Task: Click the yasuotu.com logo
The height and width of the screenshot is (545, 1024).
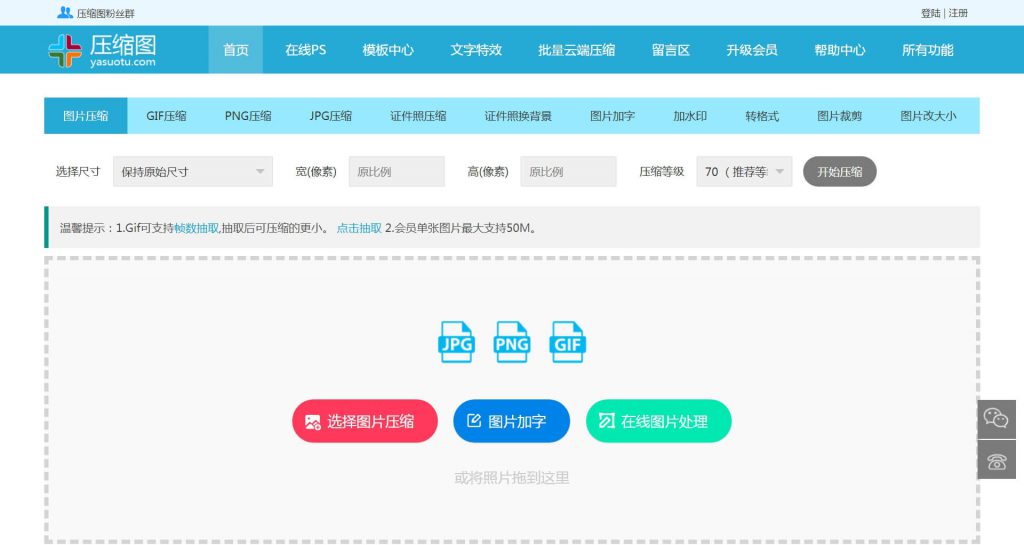Action: [x=103, y=50]
